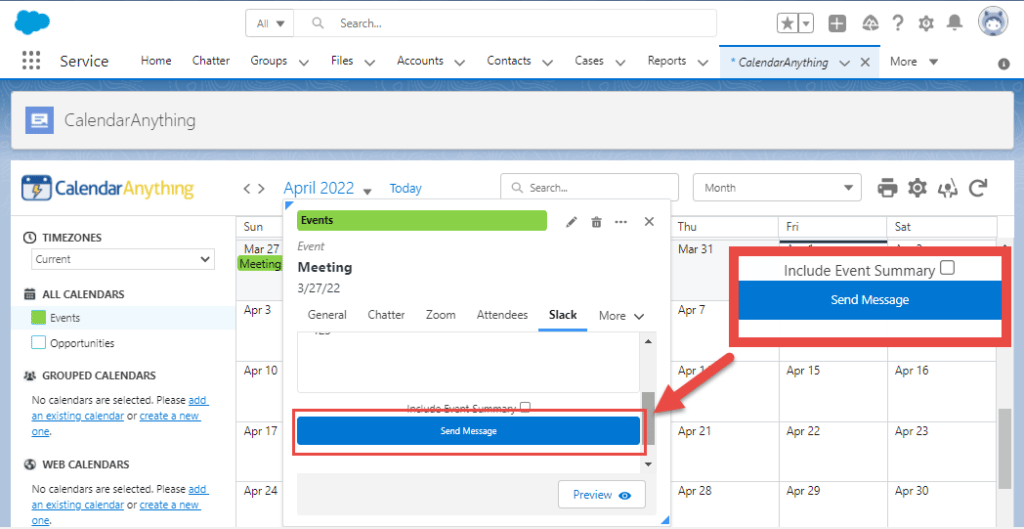1024x529 pixels.
Task: Click into the Slack message text area
Action: point(468,362)
